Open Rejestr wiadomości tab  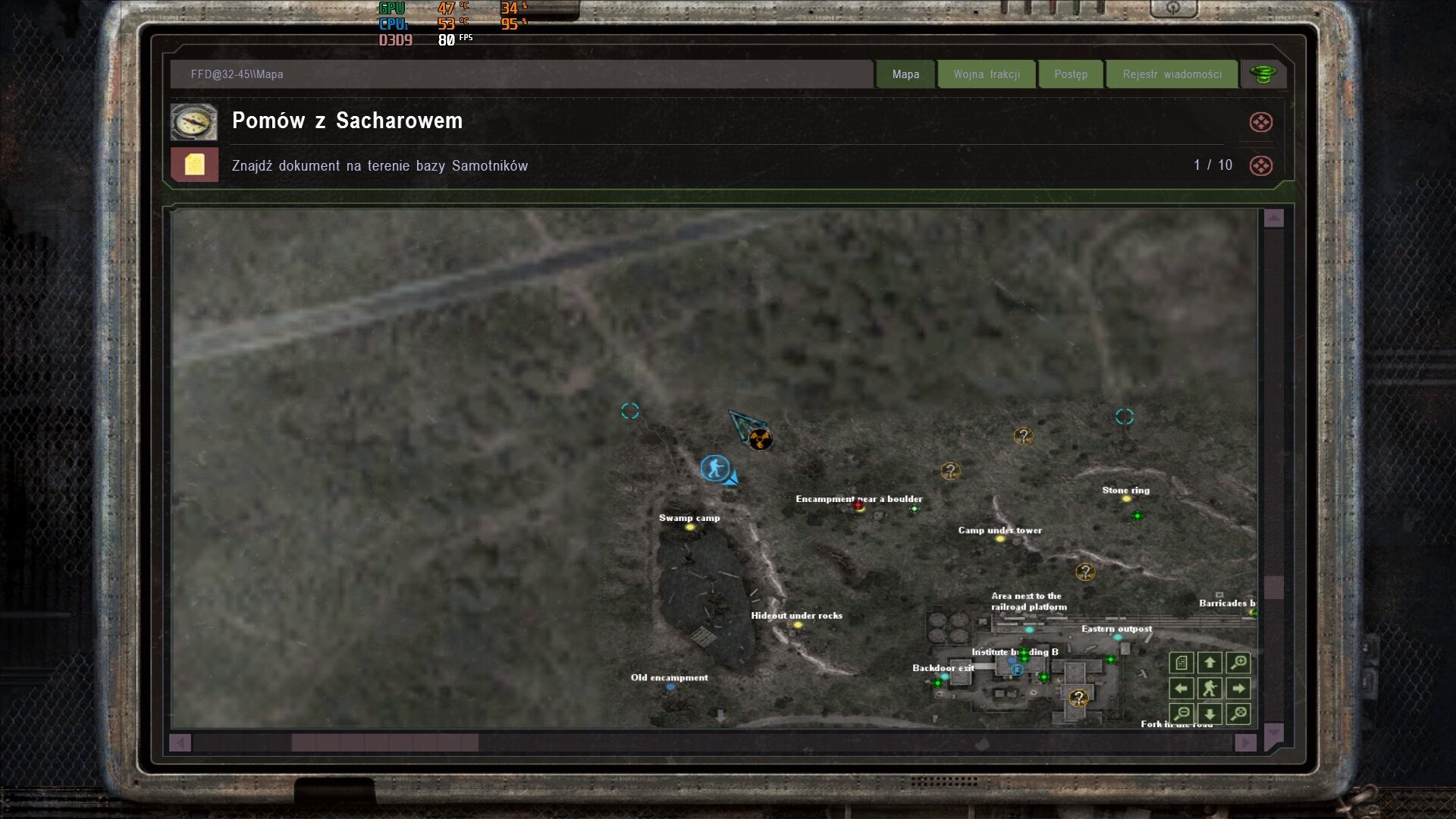(x=1172, y=74)
